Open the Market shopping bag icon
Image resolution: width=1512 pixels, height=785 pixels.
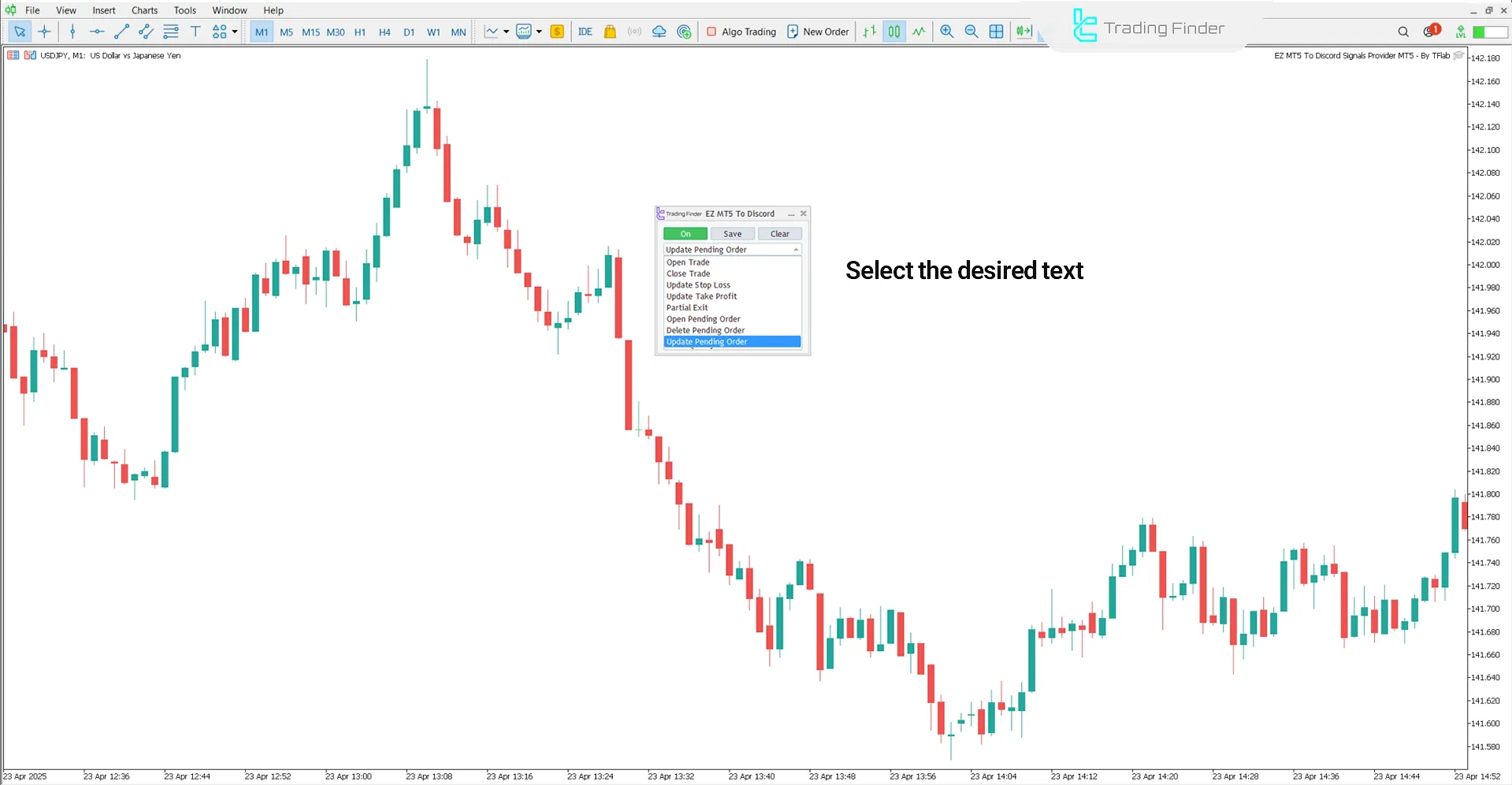(610, 32)
